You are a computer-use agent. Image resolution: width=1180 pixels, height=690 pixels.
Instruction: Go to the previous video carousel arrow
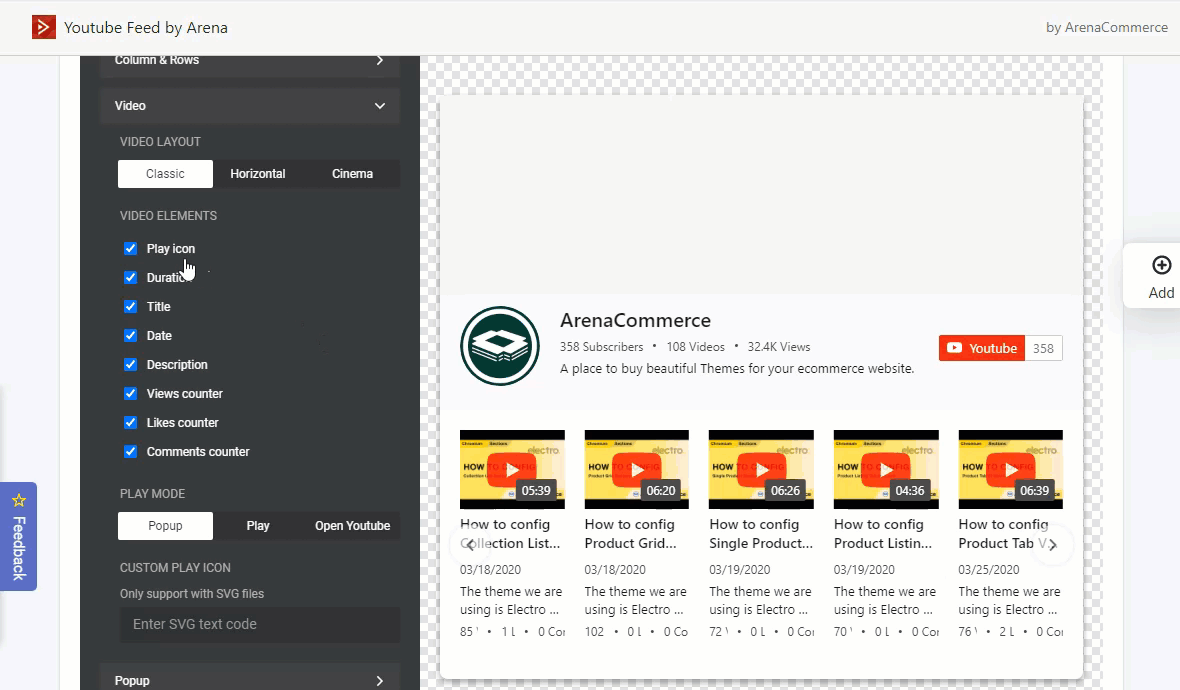[x=470, y=544]
